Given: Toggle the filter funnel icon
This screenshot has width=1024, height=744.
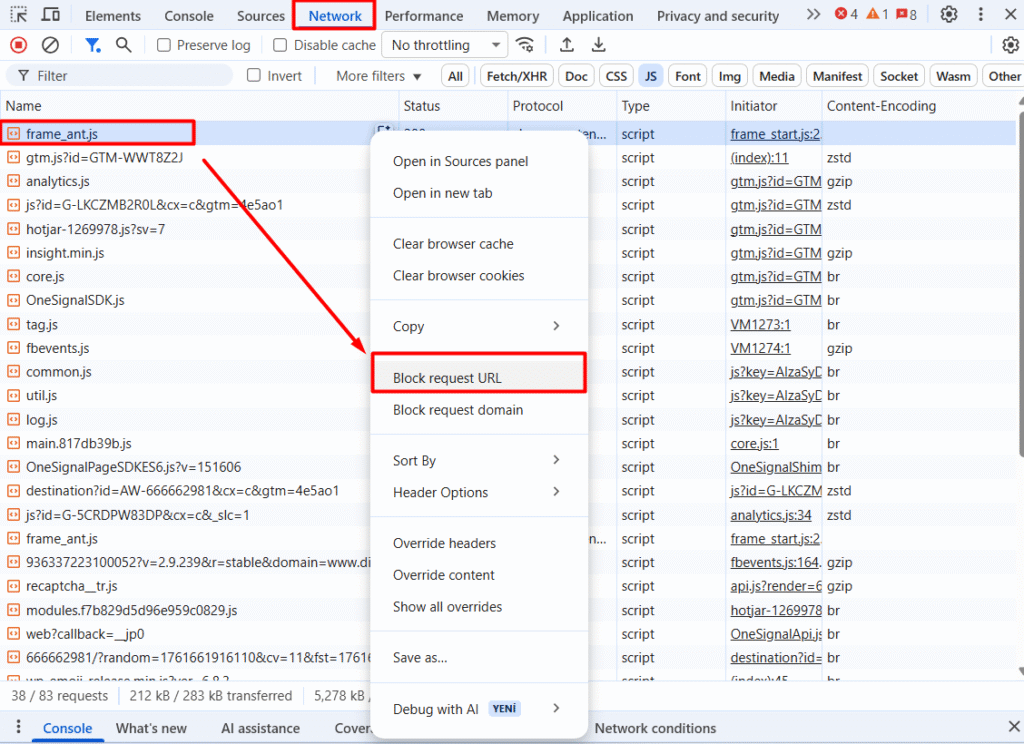Looking at the screenshot, I should coord(92,45).
